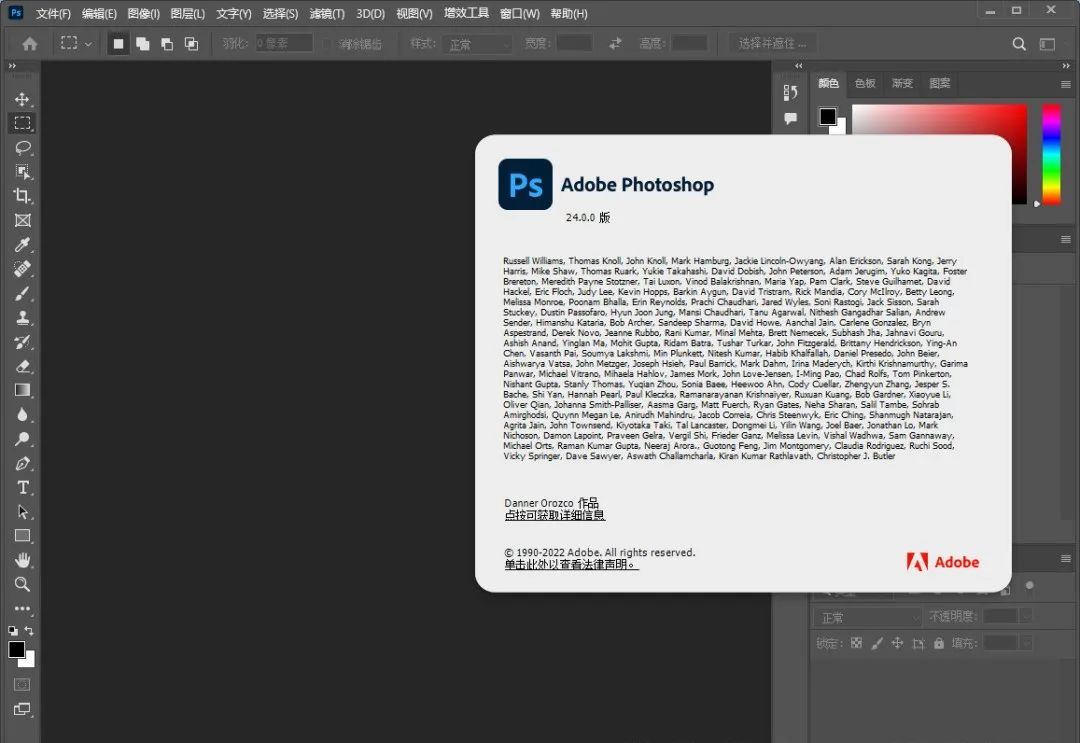Open the 帮助(H) menu
Screen dimensions: 1080x743
coord(569,14)
